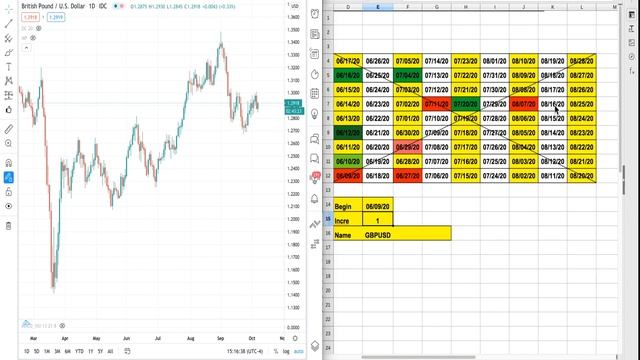Open the alerts alarm clock panel
Viewport: 640px width, 360px height.
315,13
